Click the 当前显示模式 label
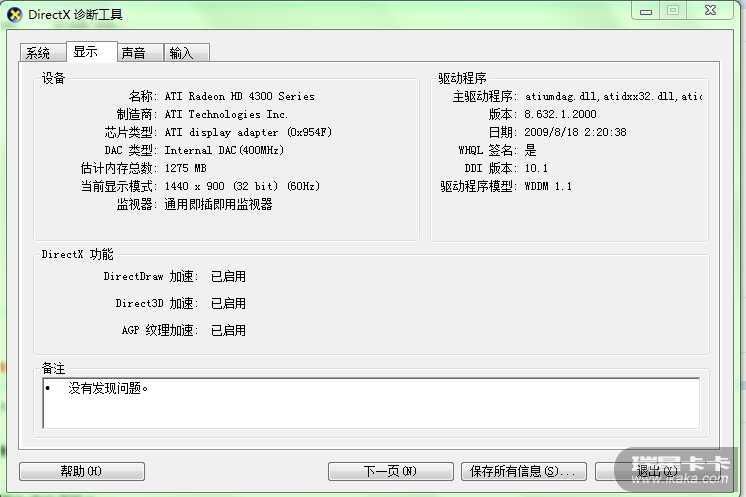Screen dimensions: 746x497 tap(117, 186)
